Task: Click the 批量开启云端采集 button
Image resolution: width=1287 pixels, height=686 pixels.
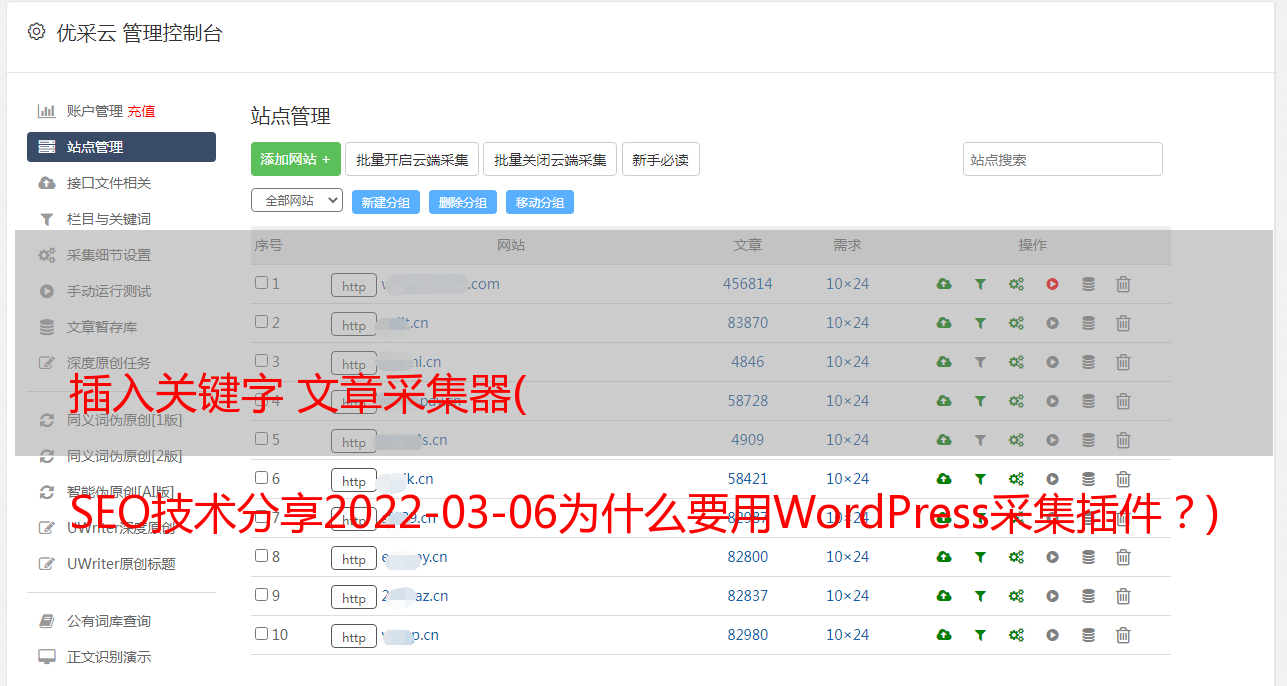Action: [x=412, y=159]
